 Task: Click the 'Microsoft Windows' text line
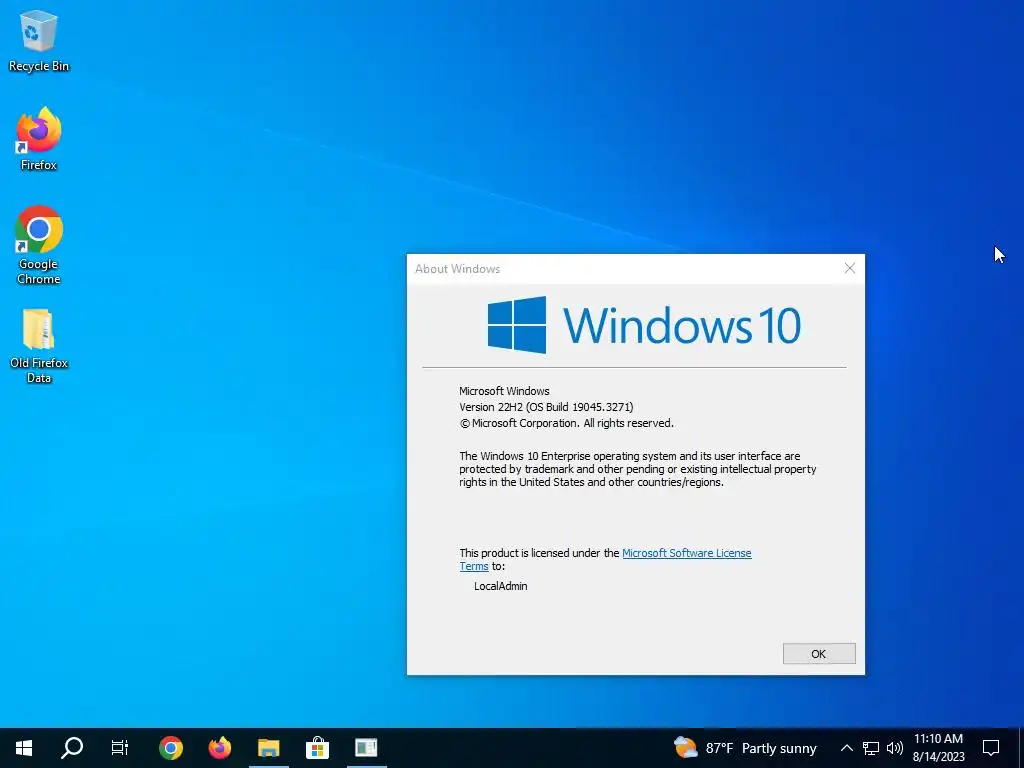point(504,391)
